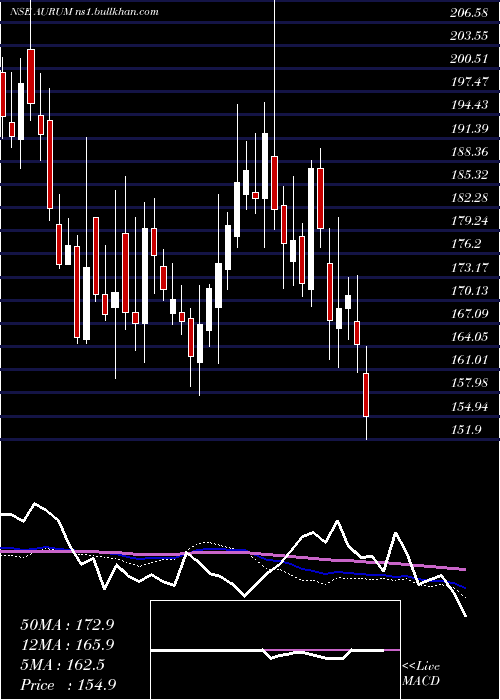Select the 151.9 axis label
Screen dimensions: 500x700
pos(466,430)
